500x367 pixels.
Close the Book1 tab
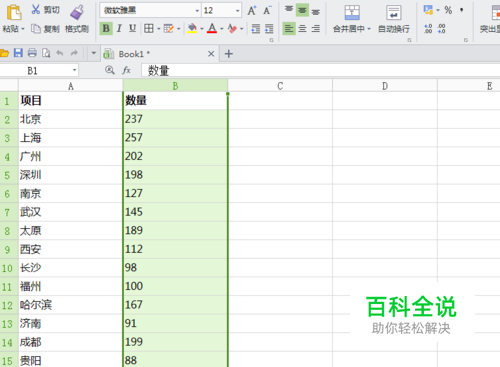pyautogui.click(x=211, y=54)
